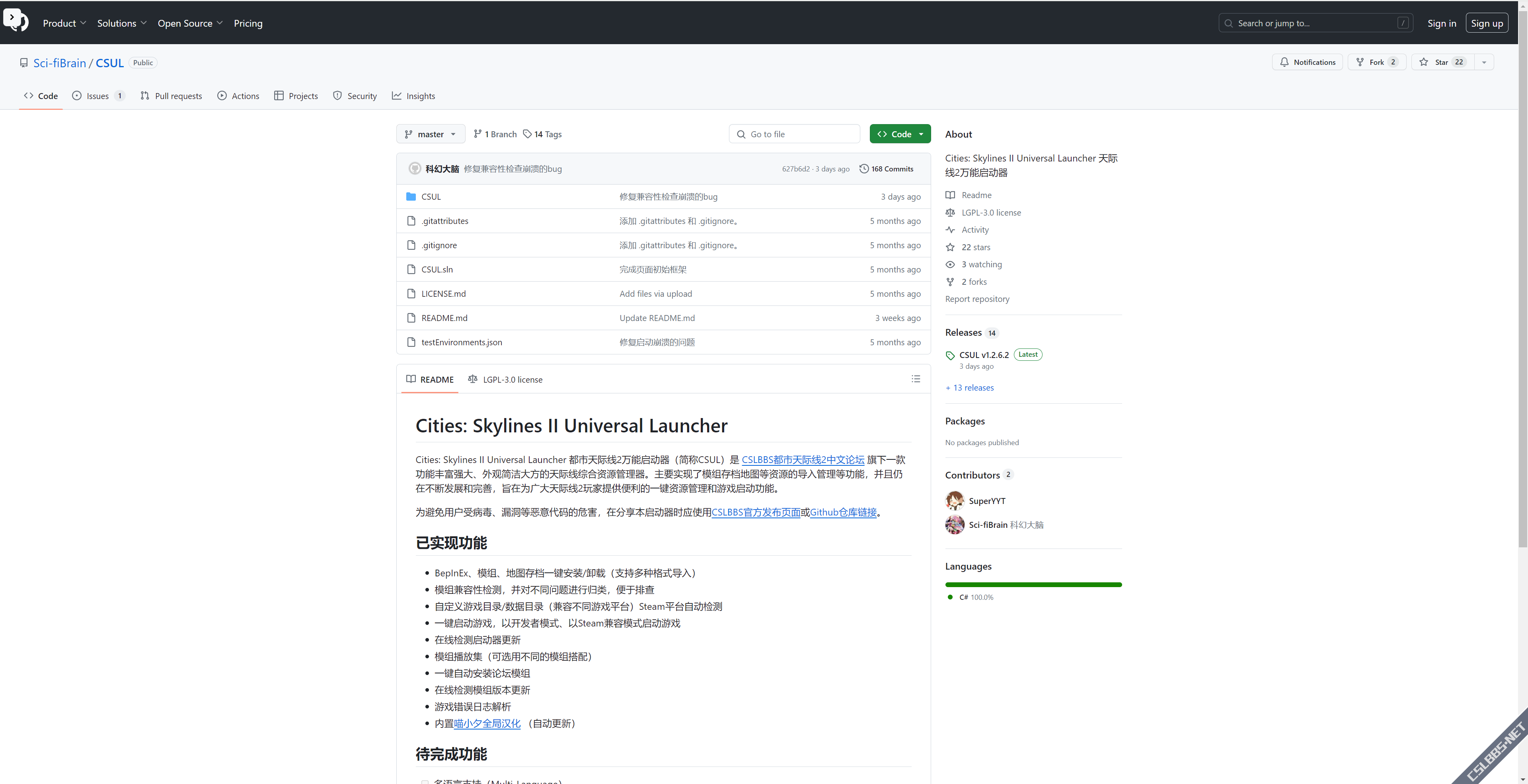This screenshot has height=784, width=1528.
Task: Open the CSUL v1.2.6.2 release
Action: (984, 355)
